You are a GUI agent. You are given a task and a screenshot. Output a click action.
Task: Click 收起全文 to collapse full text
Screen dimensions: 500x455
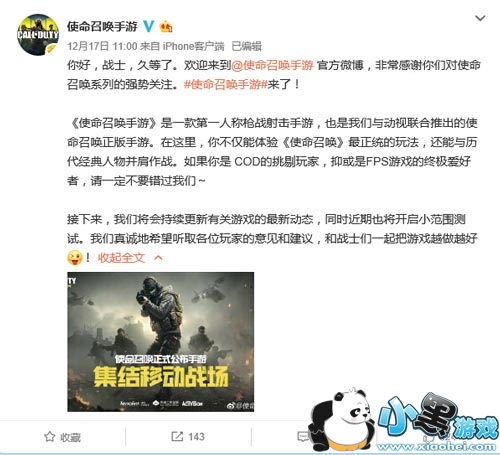pyautogui.click(x=121, y=257)
